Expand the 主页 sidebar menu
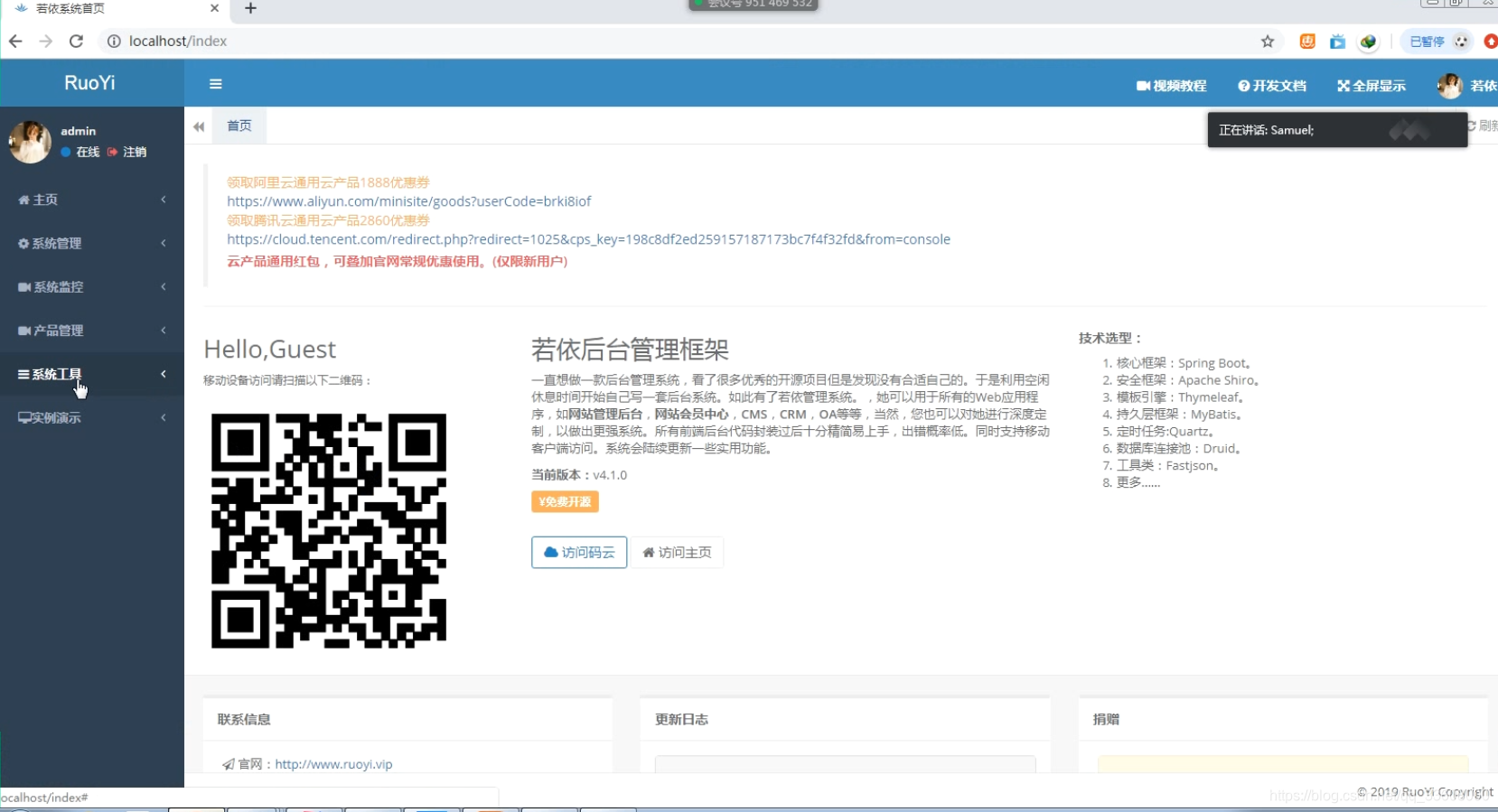Image resolution: width=1498 pixels, height=812 pixels. coord(92,200)
